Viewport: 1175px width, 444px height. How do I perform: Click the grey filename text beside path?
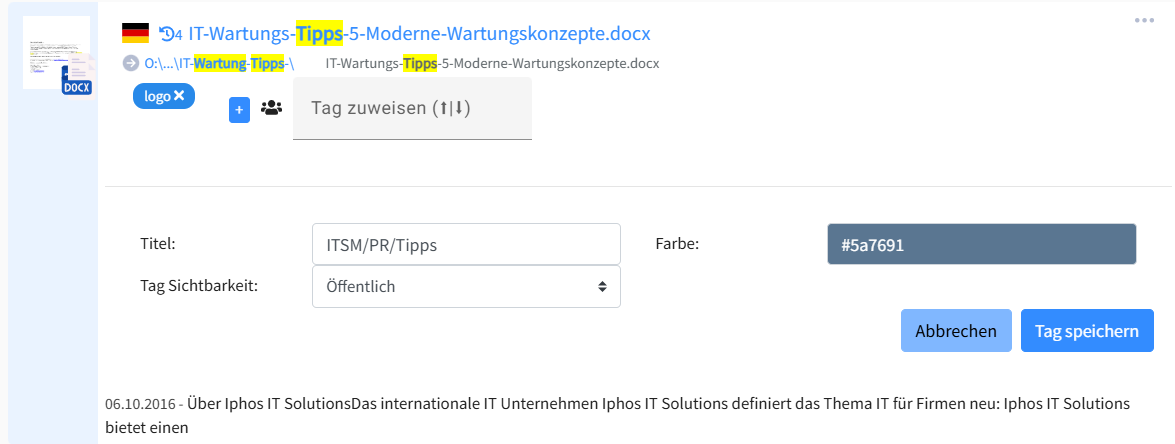click(x=492, y=64)
